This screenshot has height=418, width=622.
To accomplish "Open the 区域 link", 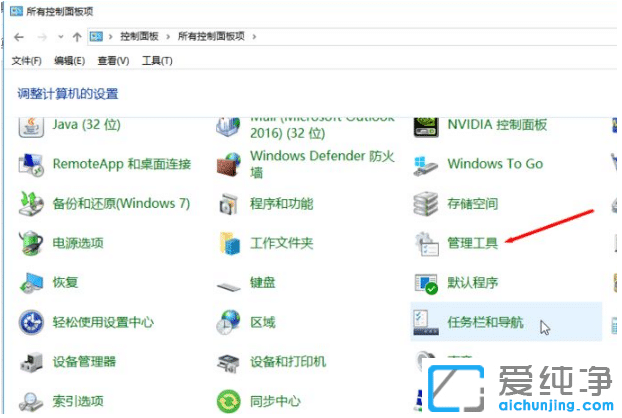I will pos(263,322).
